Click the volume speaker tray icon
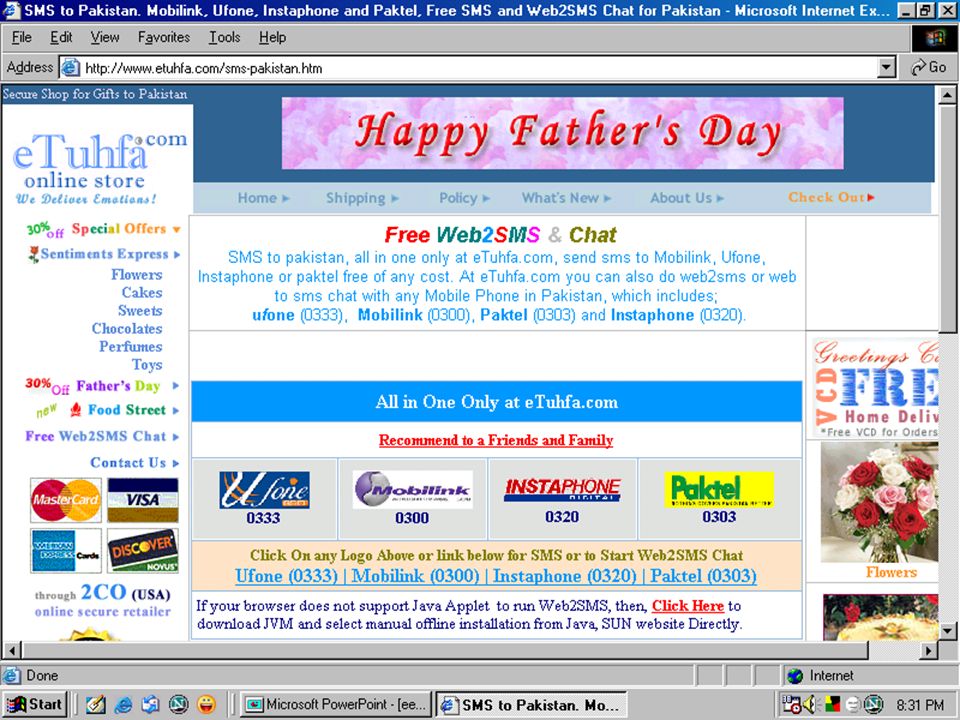This screenshot has width=960, height=720. click(809, 705)
